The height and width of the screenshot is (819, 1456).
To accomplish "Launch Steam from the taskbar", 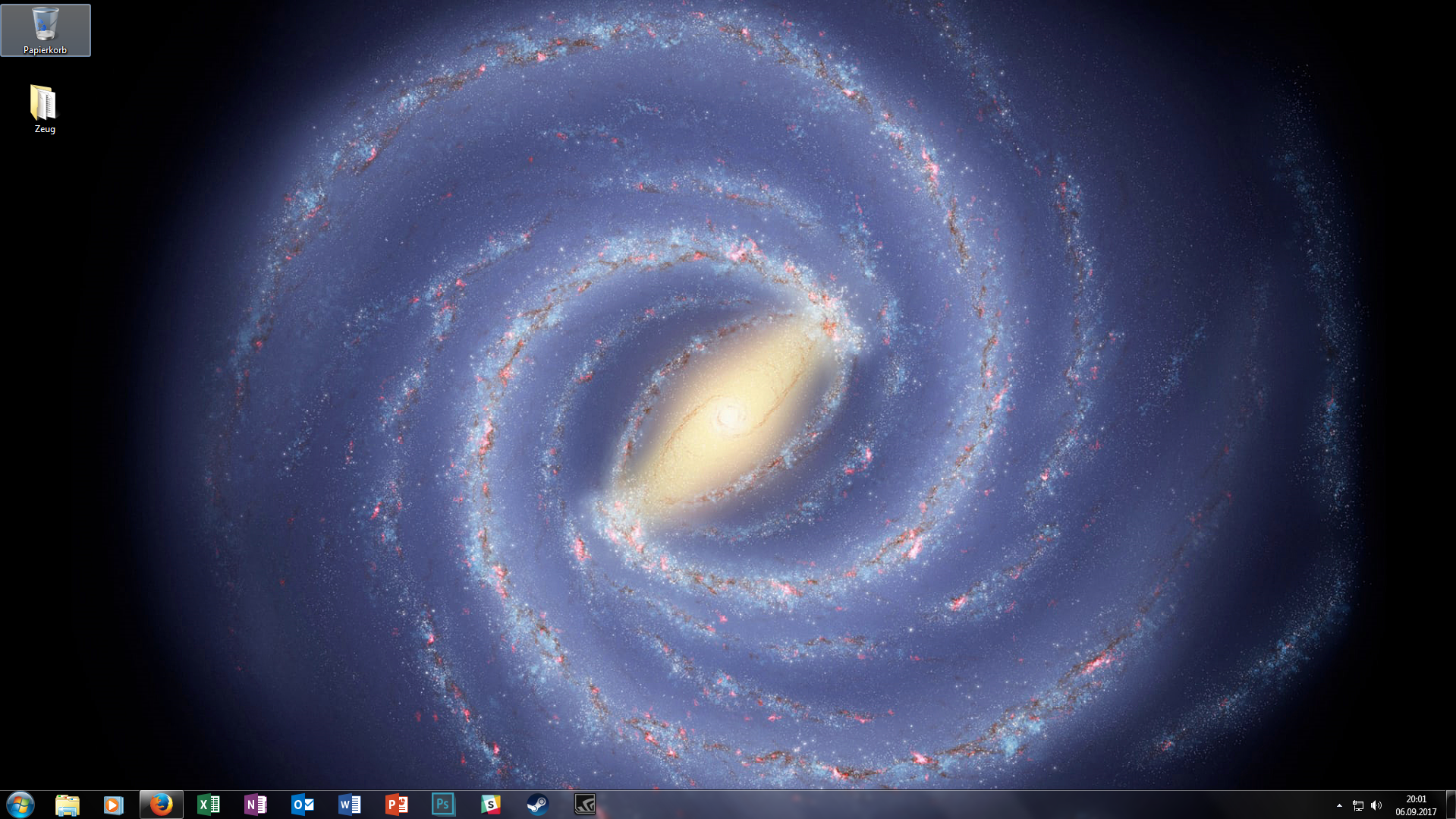I will click(537, 805).
